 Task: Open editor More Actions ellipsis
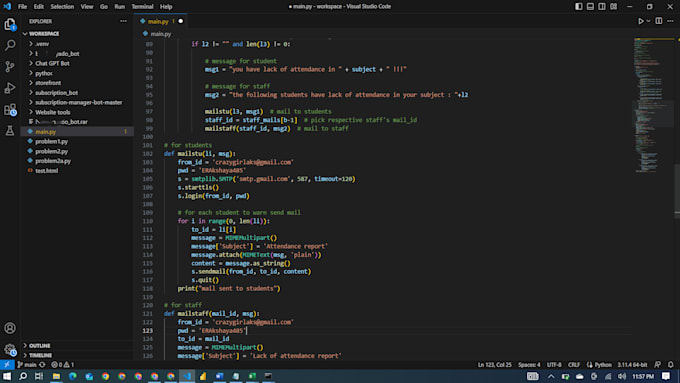[670, 21]
